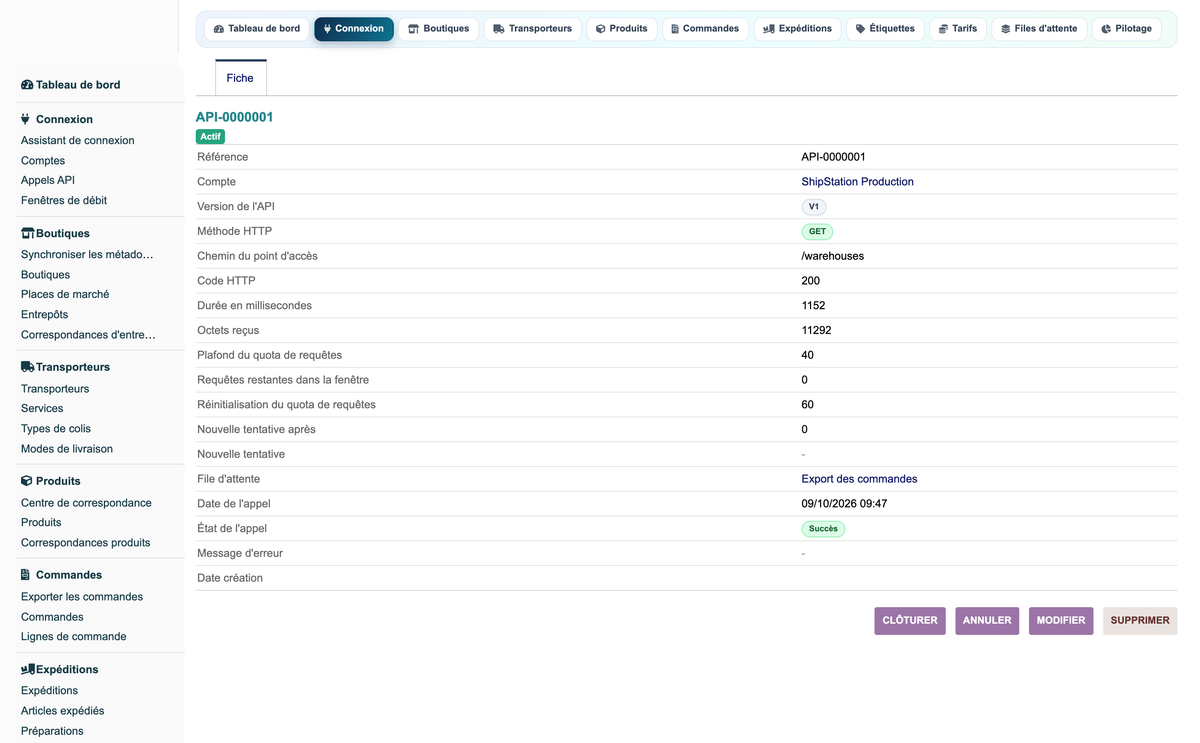Screen dimensions: 1200x743
Task: Click the pie chart icon beside Pilotage
Action: coord(1106,29)
